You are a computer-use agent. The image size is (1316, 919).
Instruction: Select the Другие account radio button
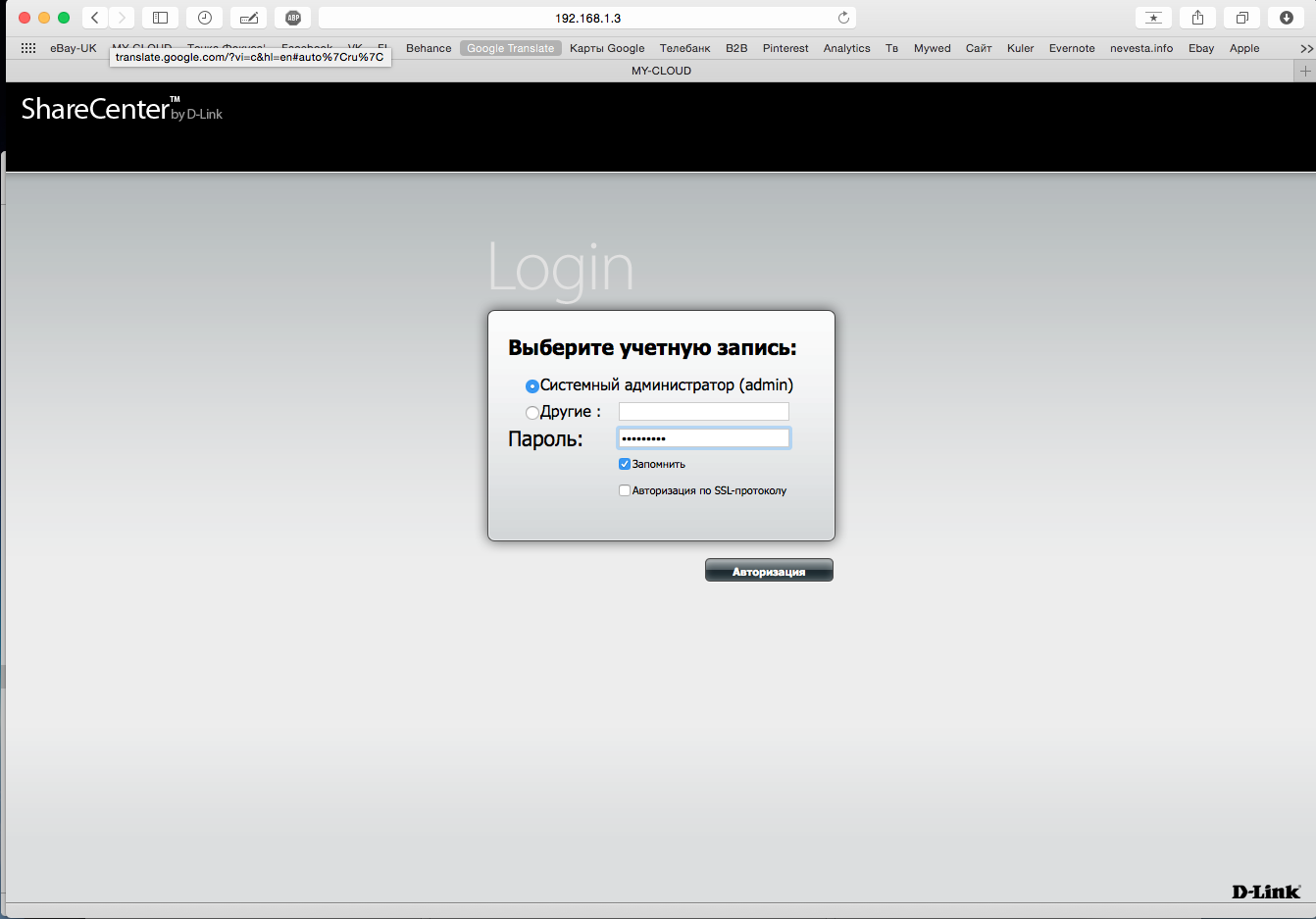(x=532, y=413)
